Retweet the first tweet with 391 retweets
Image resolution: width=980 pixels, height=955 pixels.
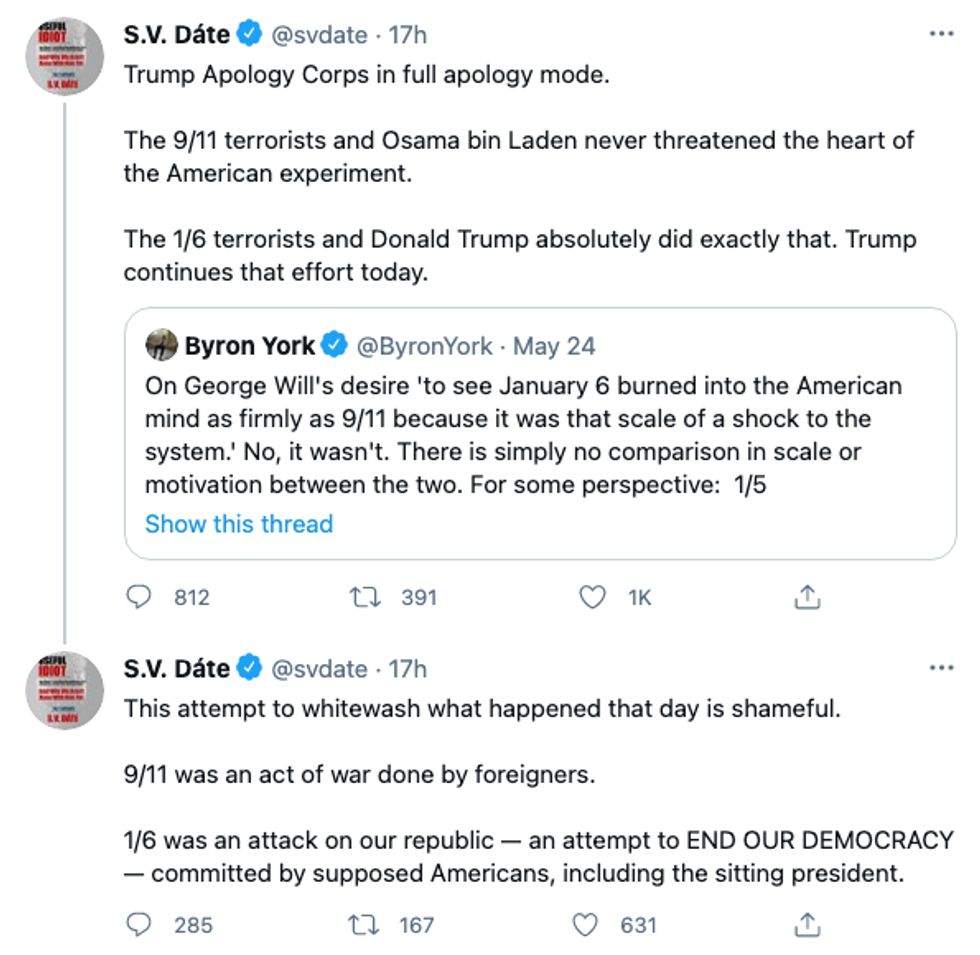click(364, 598)
